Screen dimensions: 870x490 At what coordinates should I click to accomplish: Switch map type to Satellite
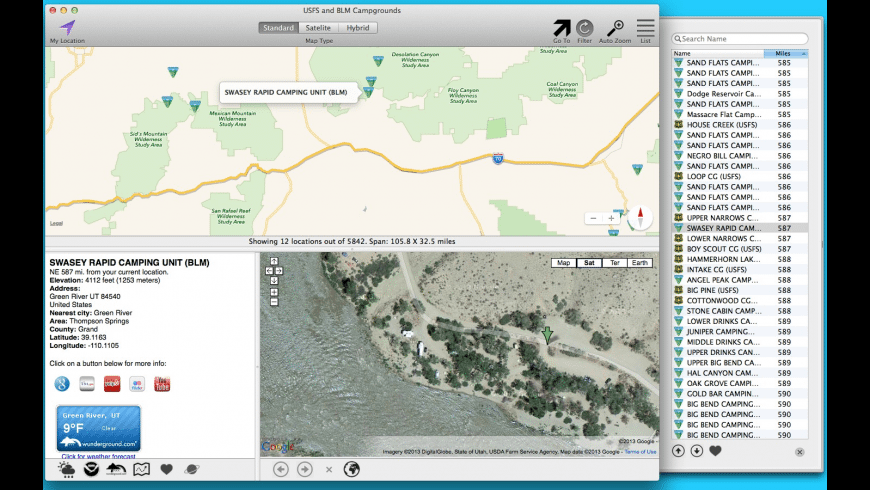[x=318, y=28]
